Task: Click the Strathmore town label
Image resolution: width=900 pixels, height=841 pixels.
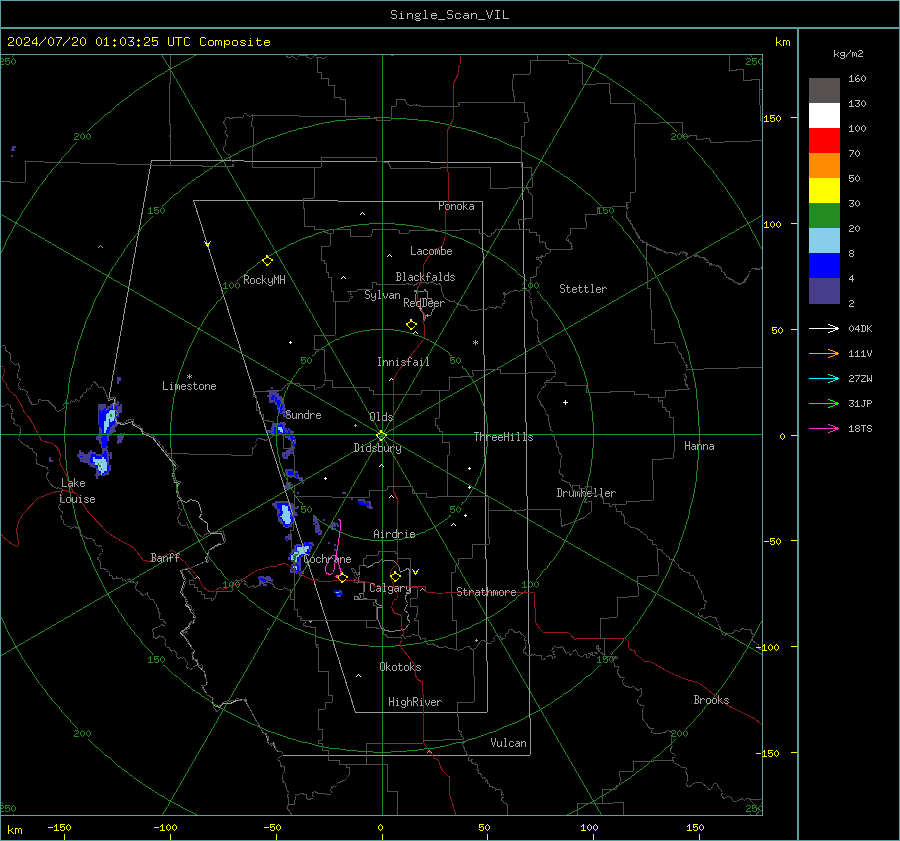Action: (x=486, y=592)
